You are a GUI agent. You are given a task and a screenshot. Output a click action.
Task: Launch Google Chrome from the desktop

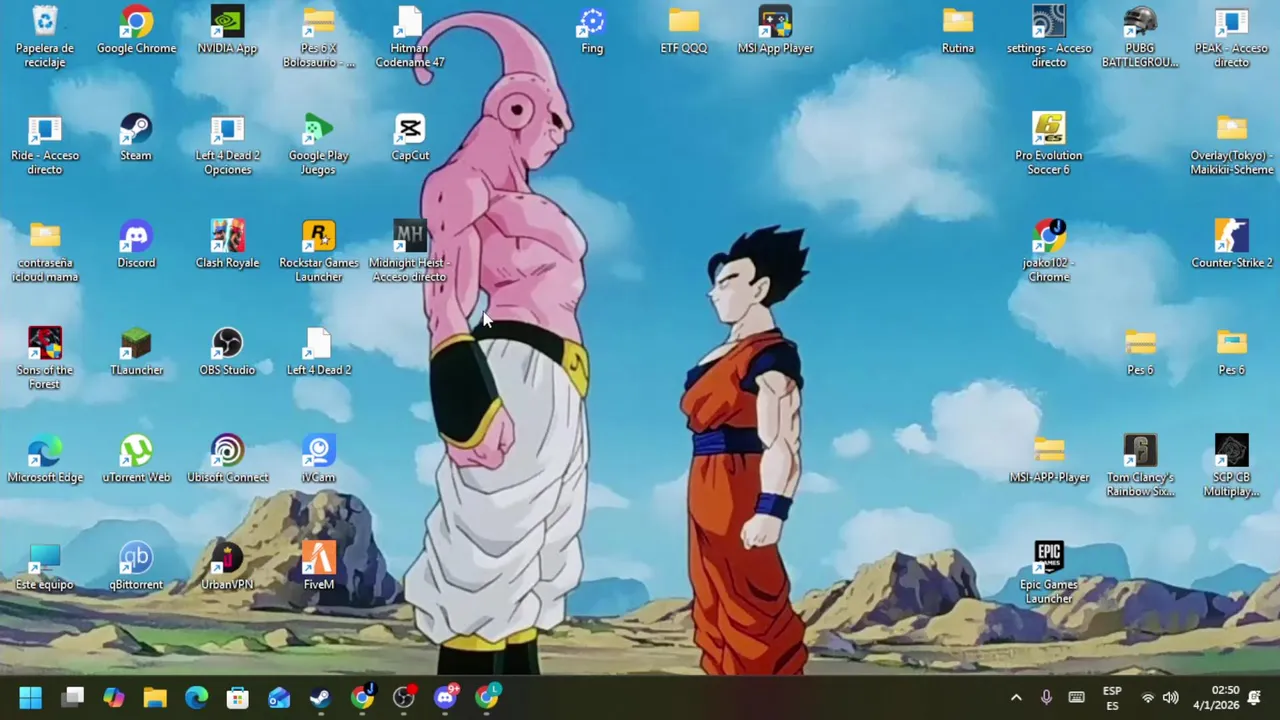(137, 30)
